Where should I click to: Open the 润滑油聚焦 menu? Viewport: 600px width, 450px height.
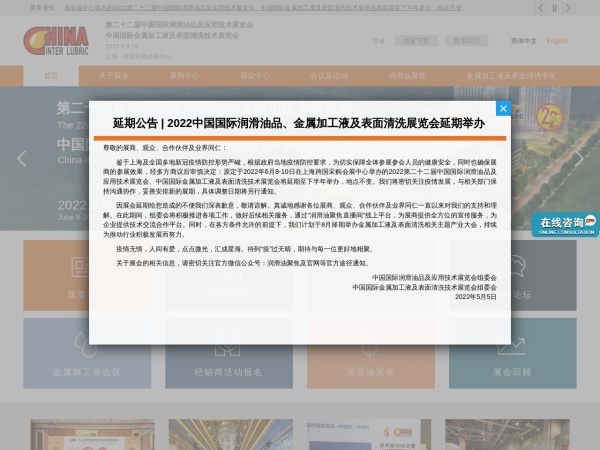pyautogui.click(x=407, y=76)
